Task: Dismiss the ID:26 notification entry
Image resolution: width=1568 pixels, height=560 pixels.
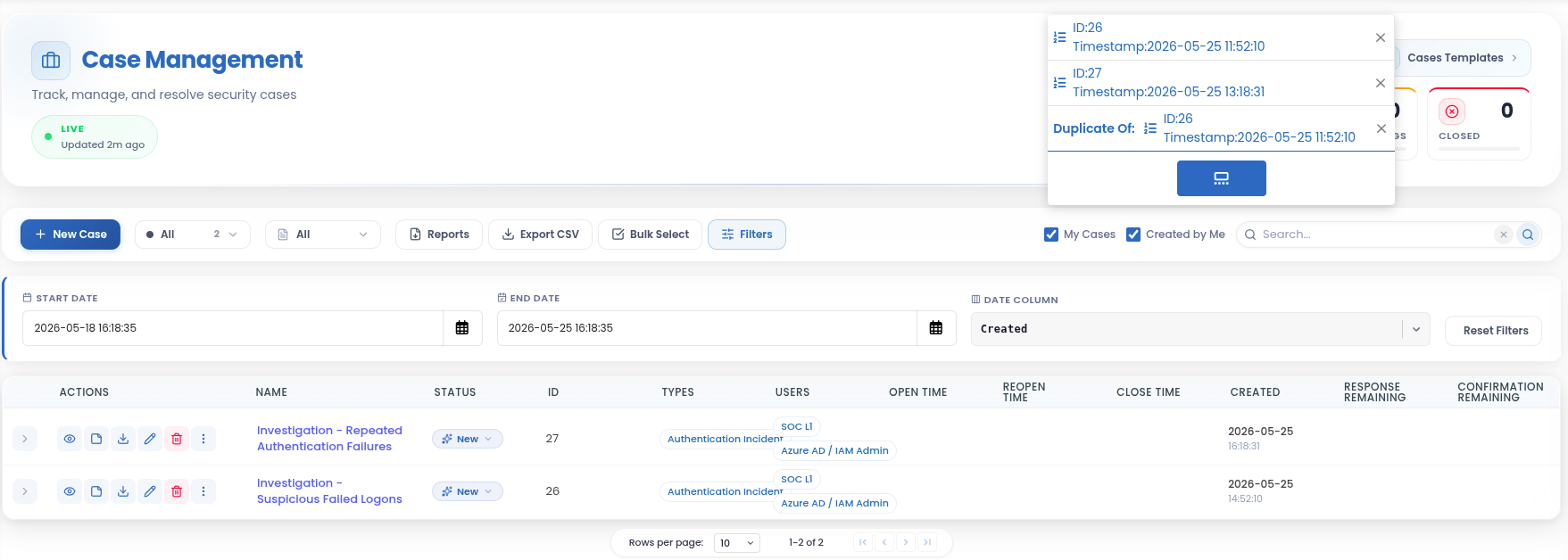Action: coord(1381,37)
